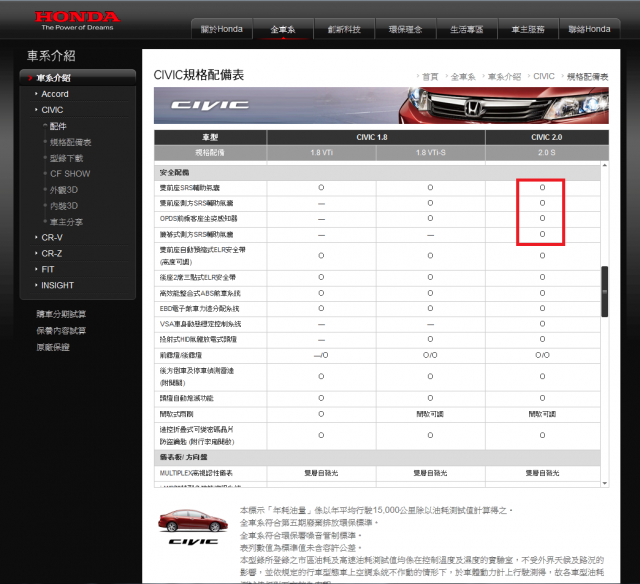Select EBD電子煞車力道分配系統 row label

point(199,309)
